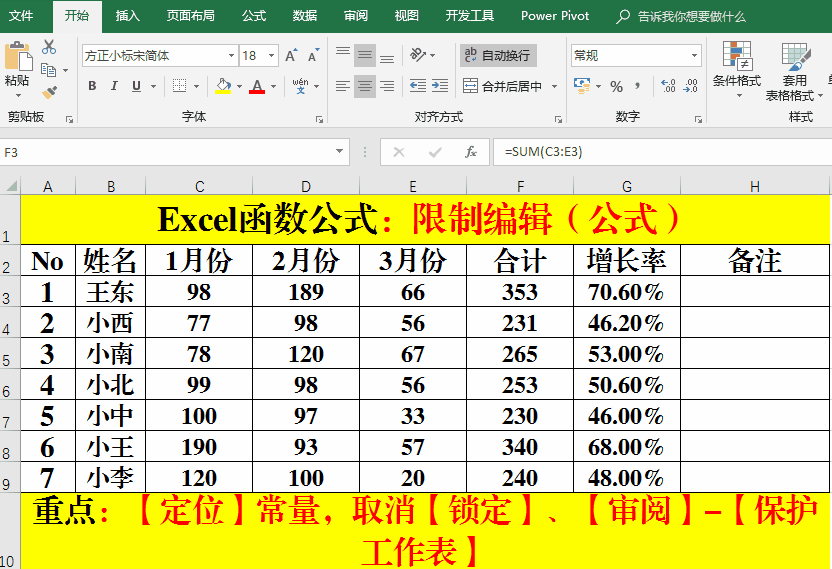Select column F header

(520, 186)
